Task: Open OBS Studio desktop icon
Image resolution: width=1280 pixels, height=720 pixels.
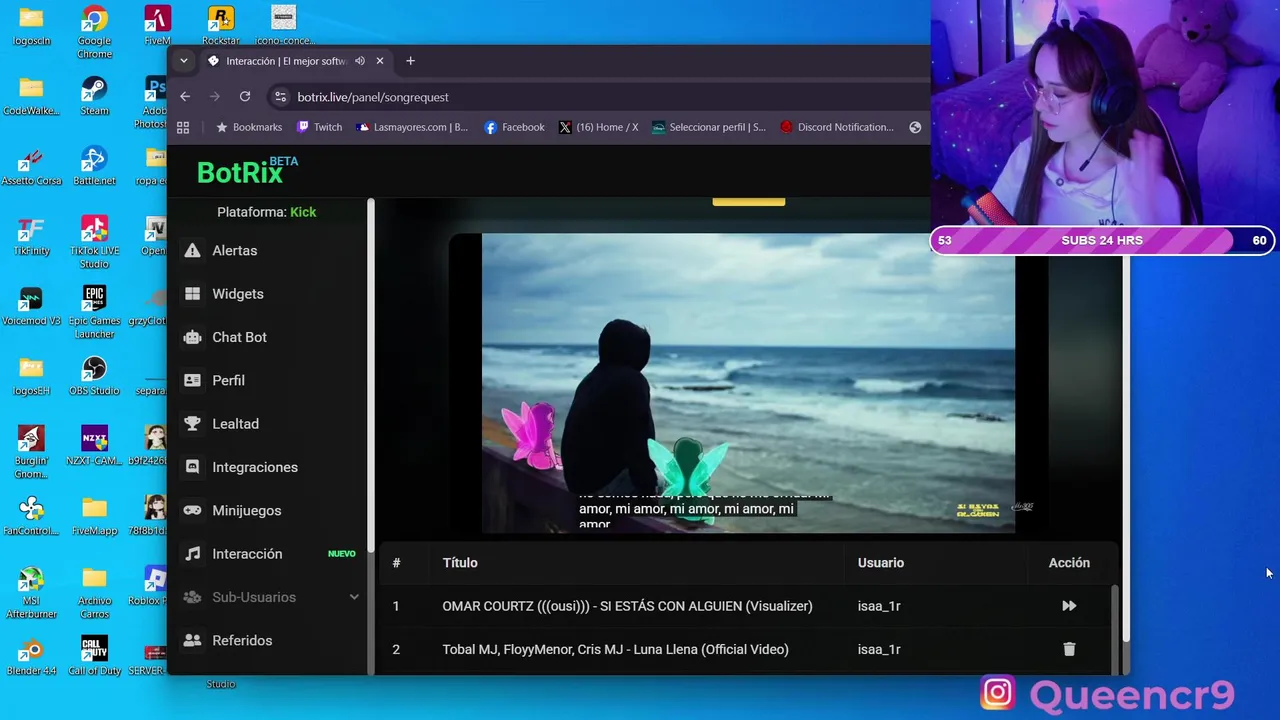Action: pyautogui.click(x=94, y=376)
